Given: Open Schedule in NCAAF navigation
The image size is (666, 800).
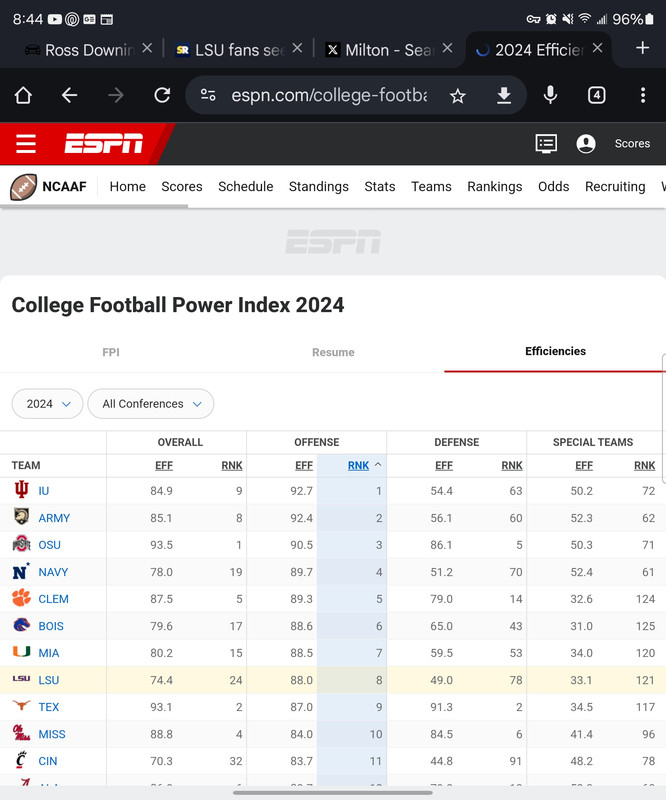Looking at the screenshot, I should pos(245,187).
